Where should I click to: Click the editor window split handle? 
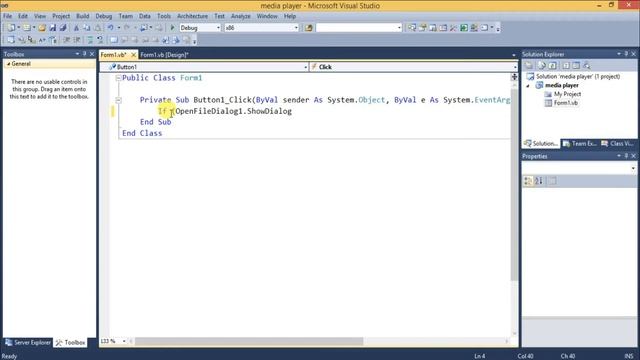pyautogui.click(x=514, y=77)
